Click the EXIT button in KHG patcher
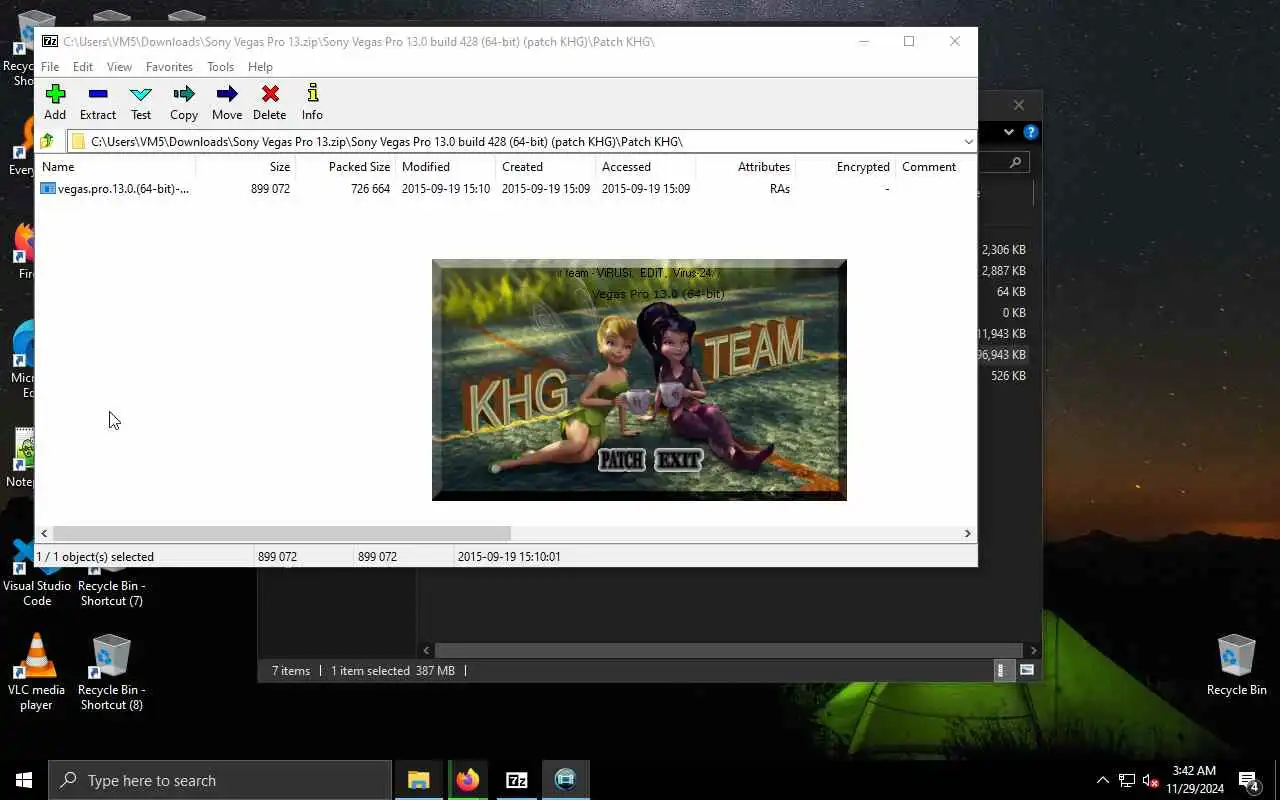The height and width of the screenshot is (800, 1280). pyautogui.click(x=678, y=460)
